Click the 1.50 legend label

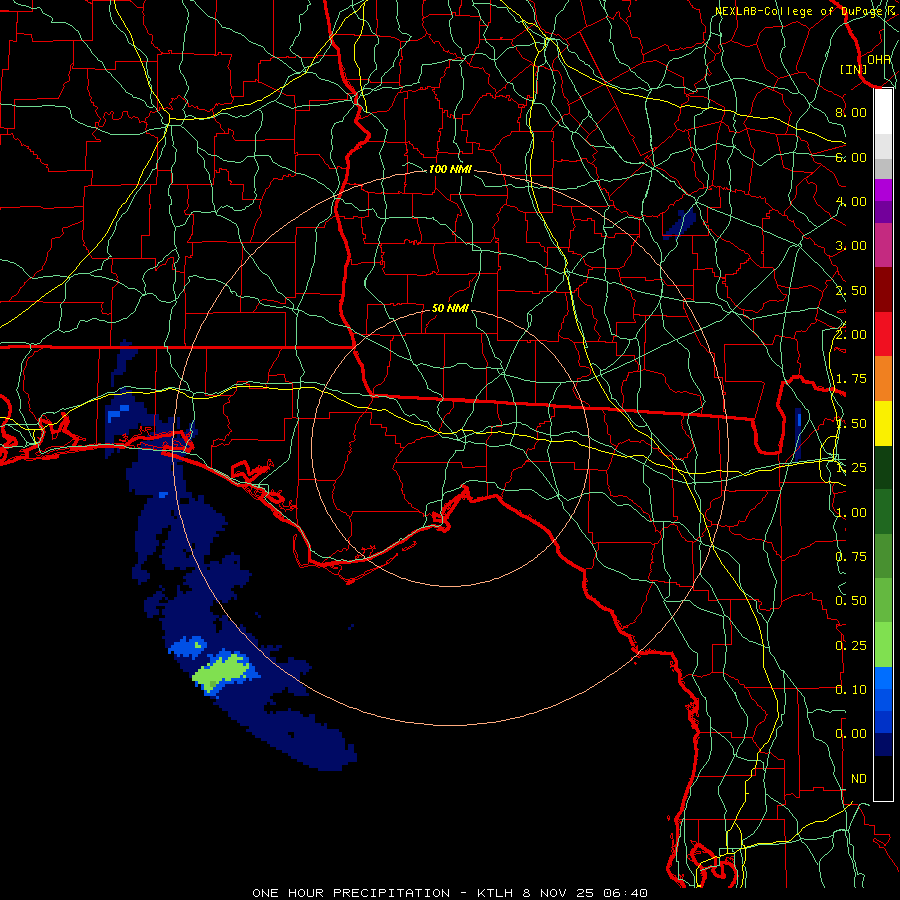(x=851, y=424)
